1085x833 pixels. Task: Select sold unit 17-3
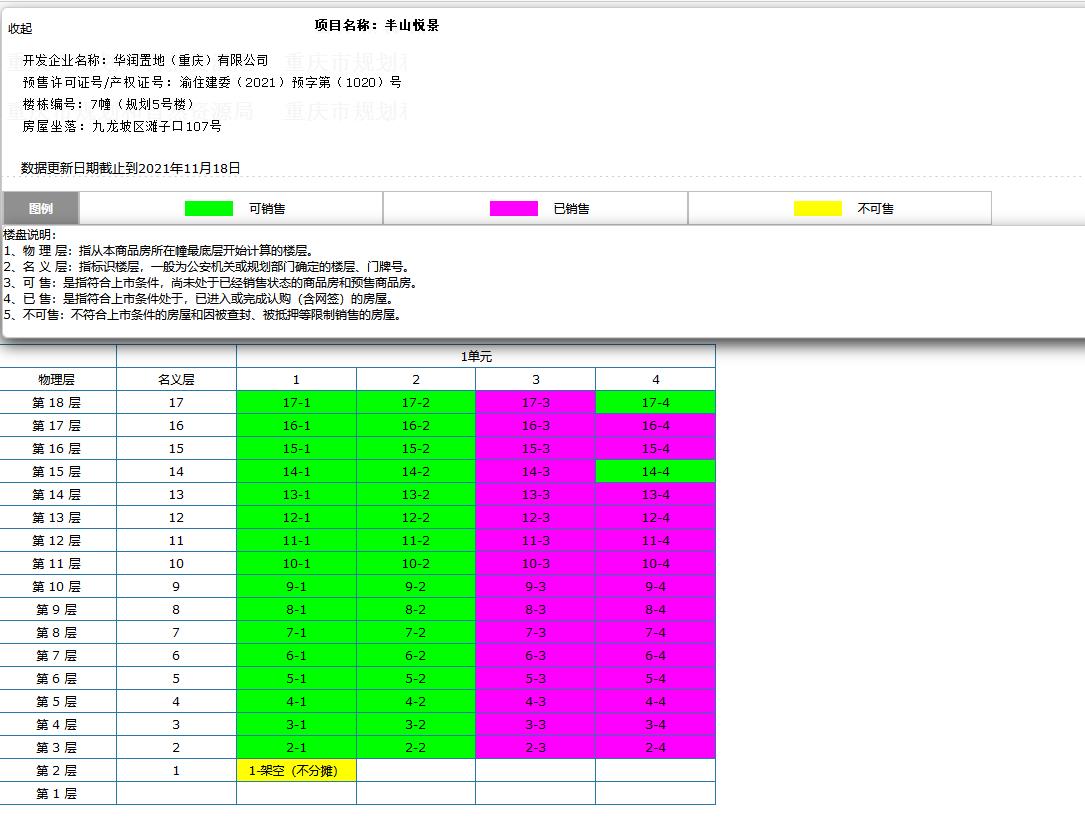[535, 402]
